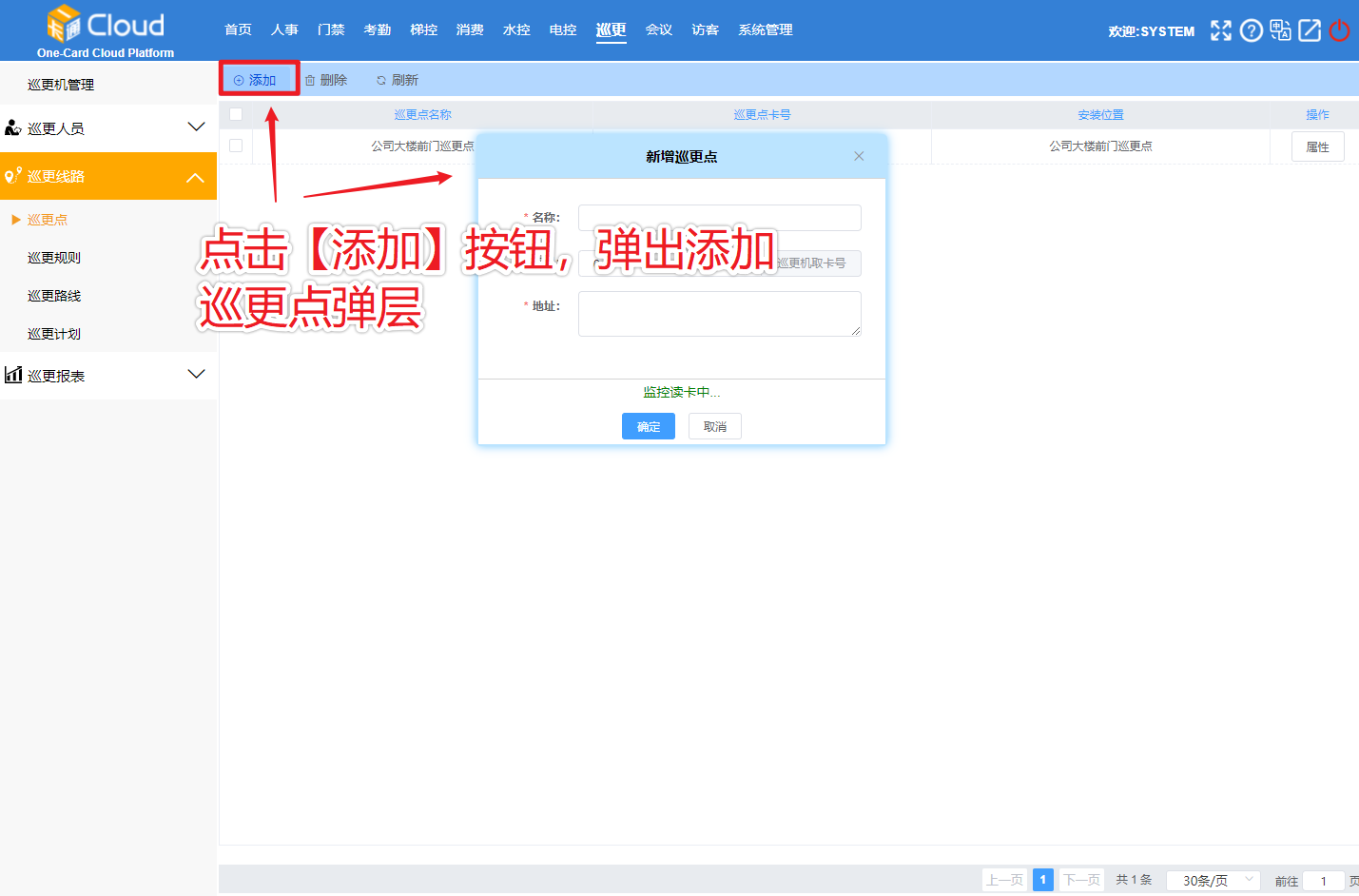Image resolution: width=1359 pixels, height=896 pixels.
Task: Click 刷新 toolbar button
Action: pos(398,80)
